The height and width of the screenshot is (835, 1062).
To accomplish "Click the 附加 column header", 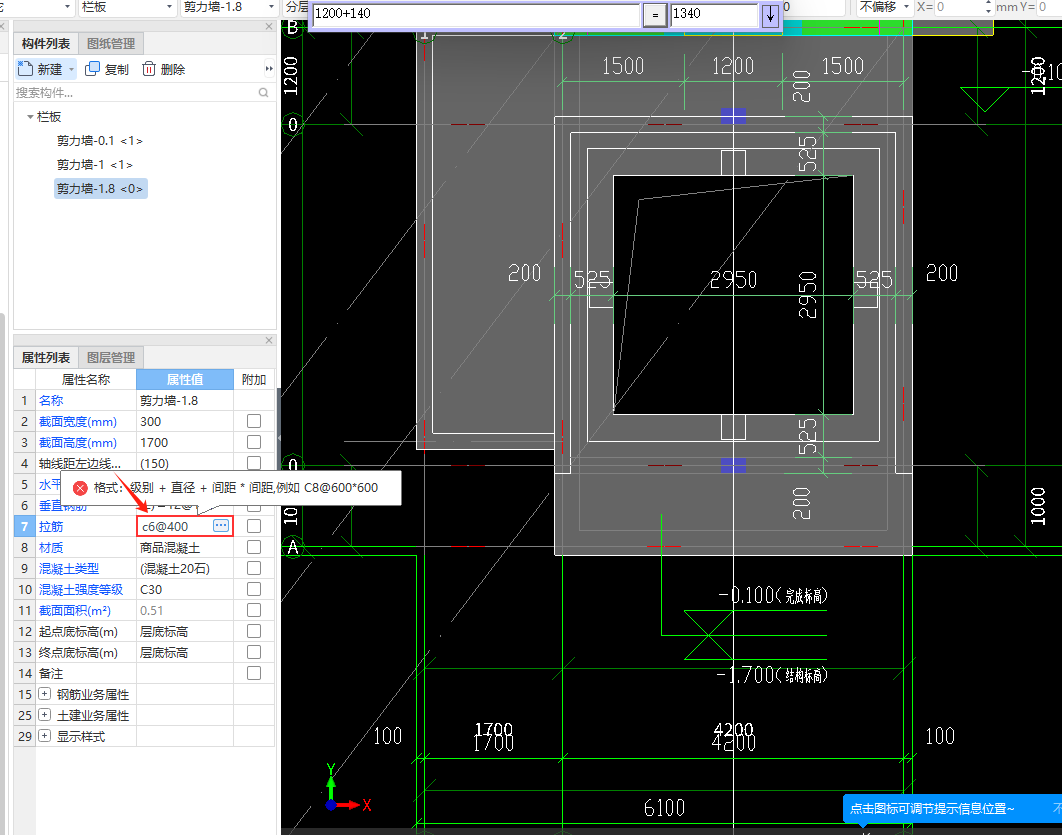I will click(x=254, y=379).
